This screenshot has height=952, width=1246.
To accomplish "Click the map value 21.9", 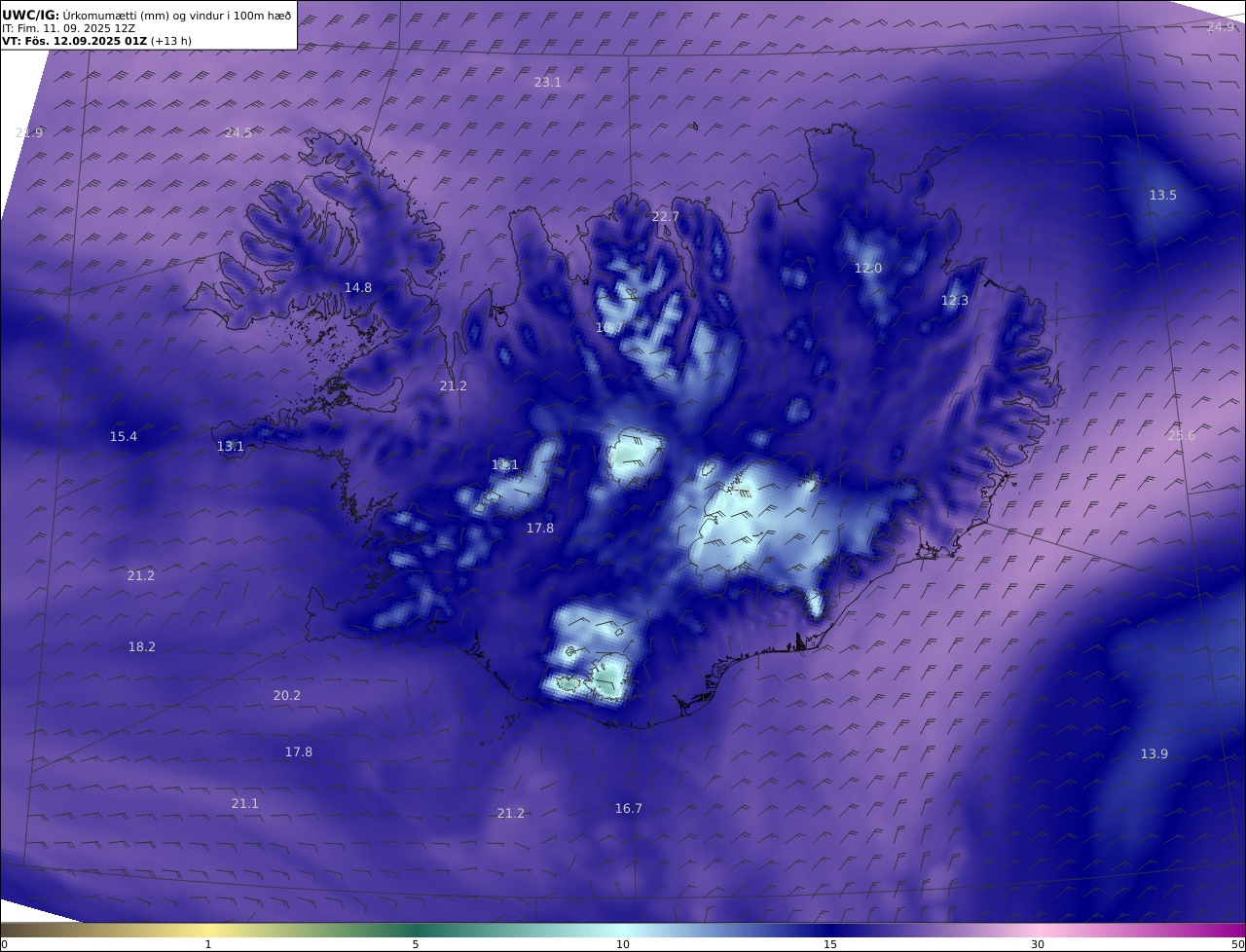I will coord(29,132).
